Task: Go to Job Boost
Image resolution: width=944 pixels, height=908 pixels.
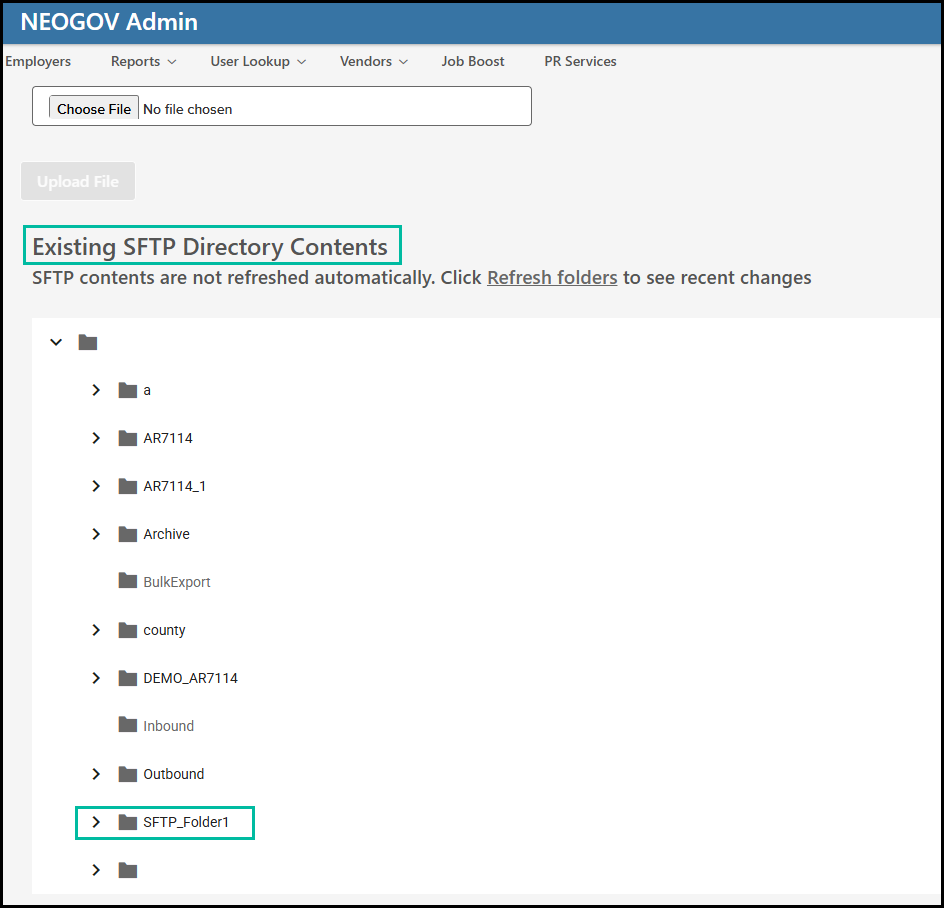Action: (x=473, y=61)
